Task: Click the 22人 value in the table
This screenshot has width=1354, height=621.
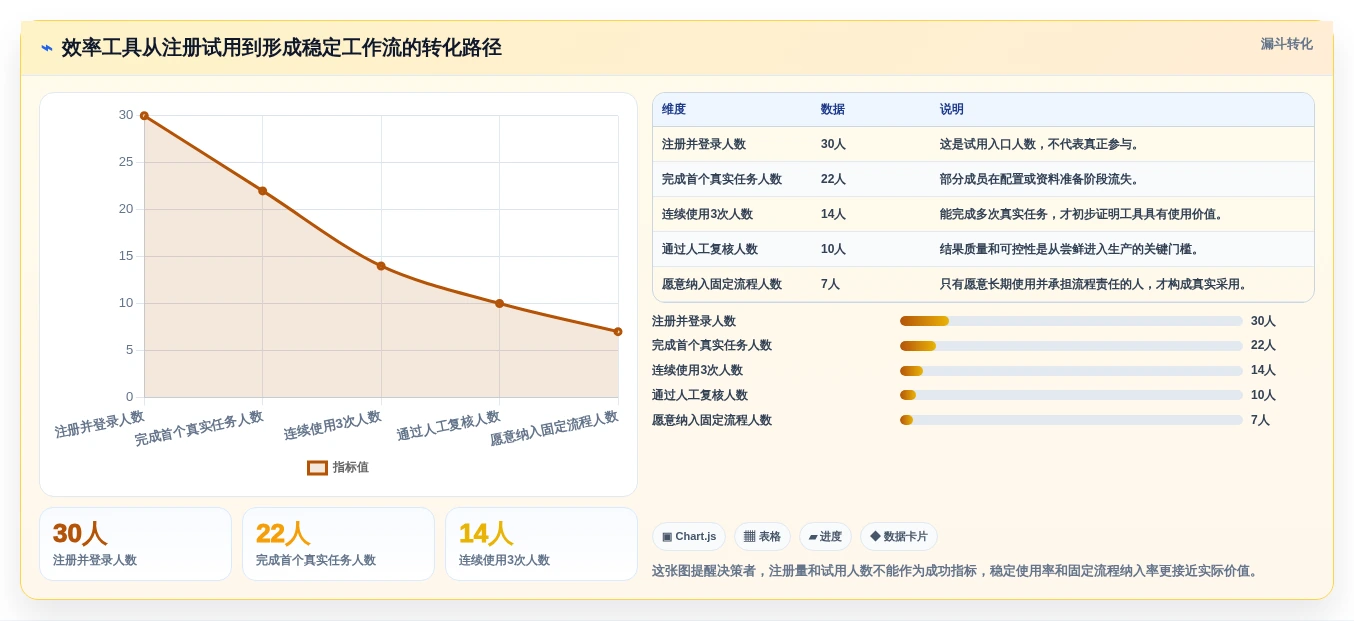Action: (833, 179)
